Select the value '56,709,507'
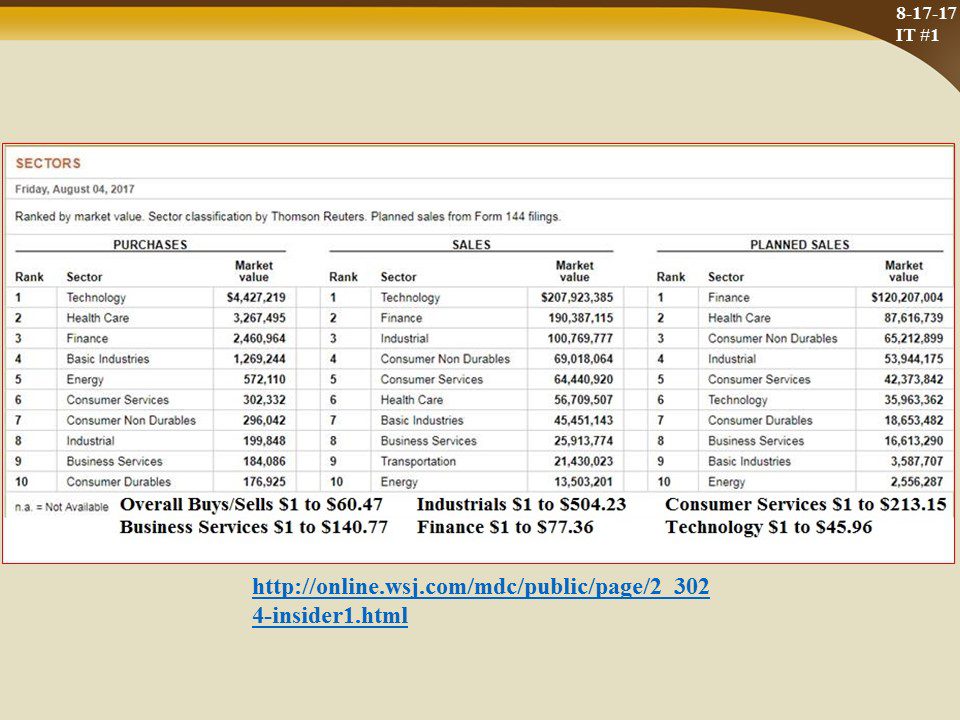The width and height of the screenshot is (960, 720). [x=583, y=400]
